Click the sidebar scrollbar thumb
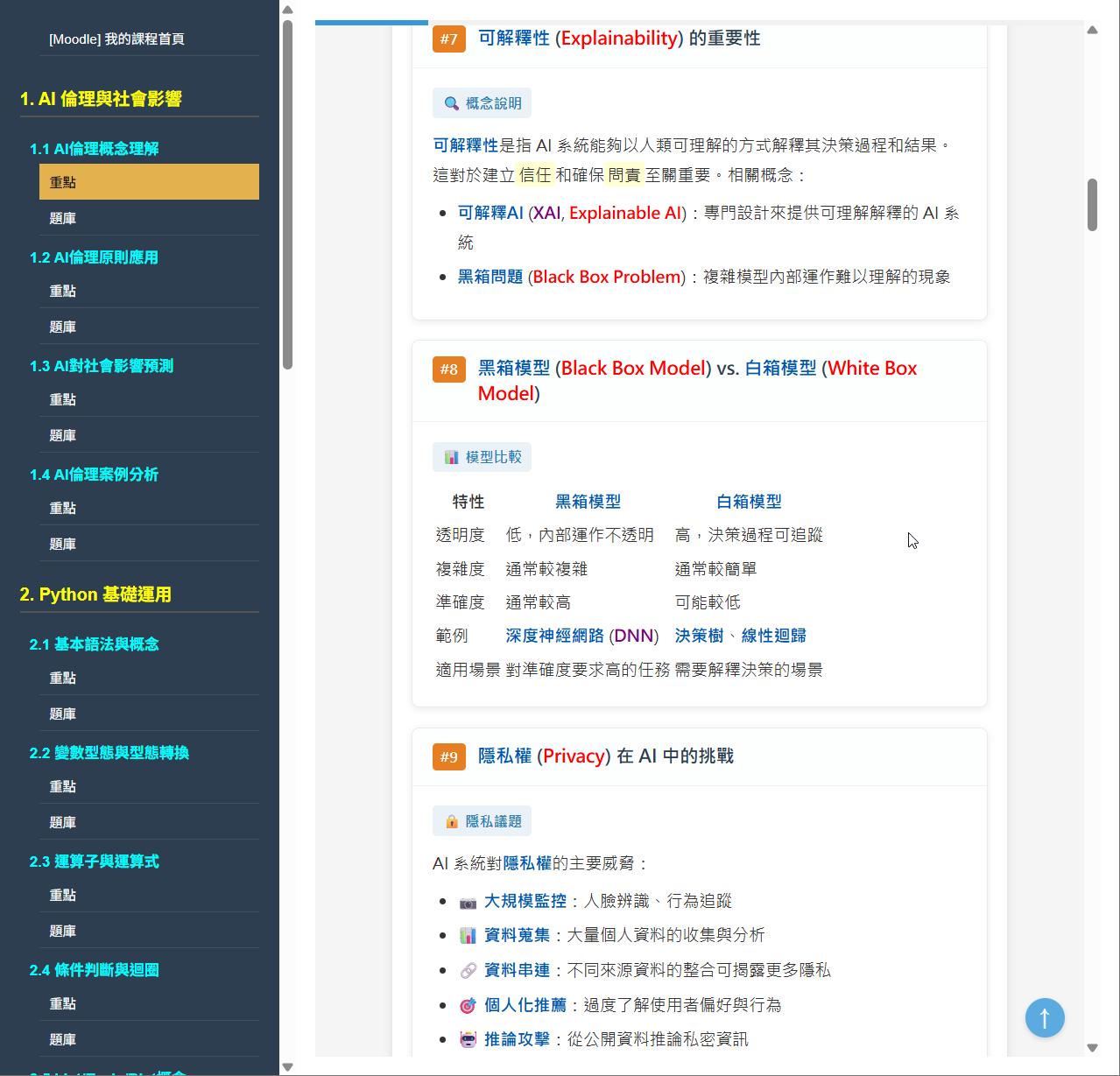The height and width of the screenshot is (1076, 1120). (287, 194)
